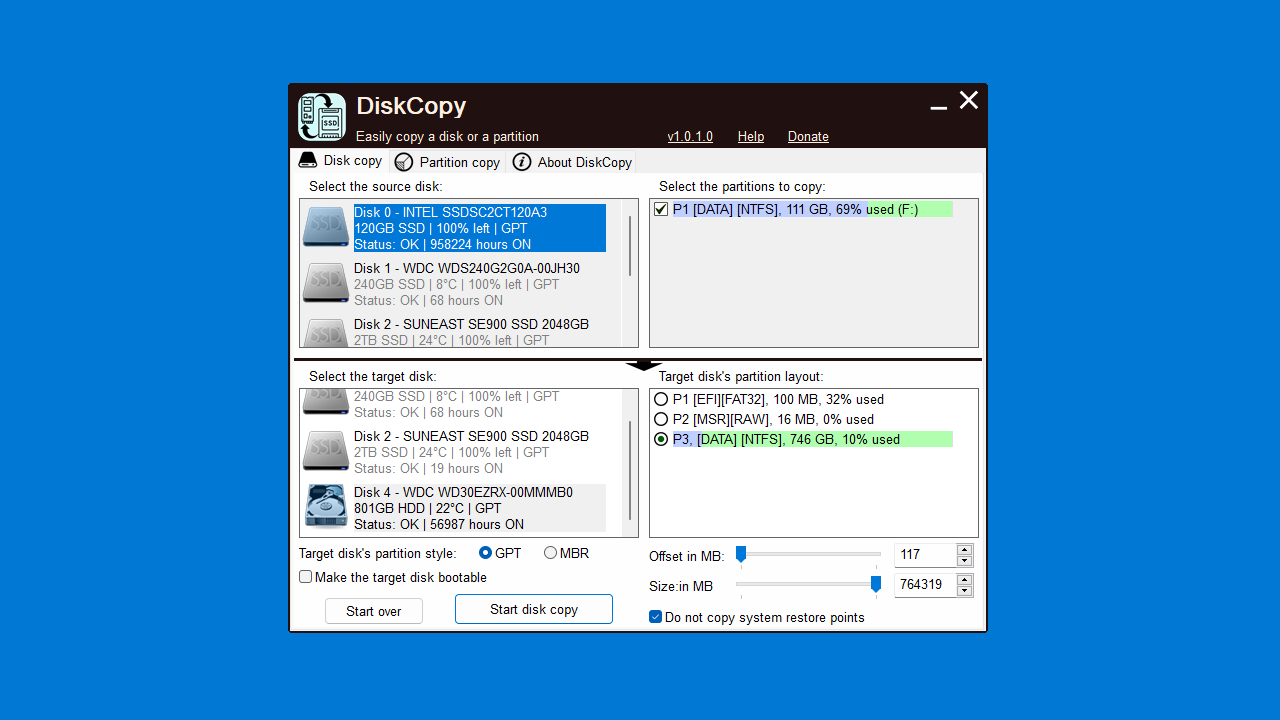Select P1 [EFI][FAT32] 100 MB radio button
Viewport: 1280px width, 720px height.
[x=661, y=399]
